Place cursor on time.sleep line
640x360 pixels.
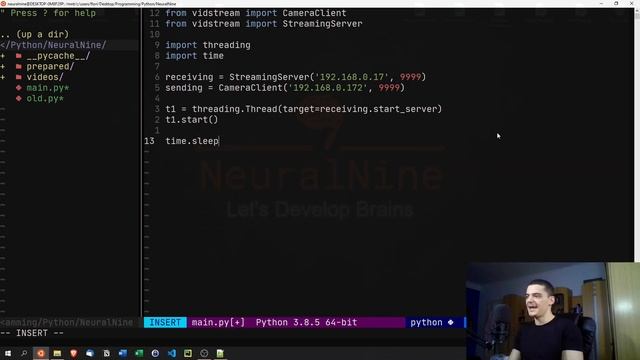[192, 141]
